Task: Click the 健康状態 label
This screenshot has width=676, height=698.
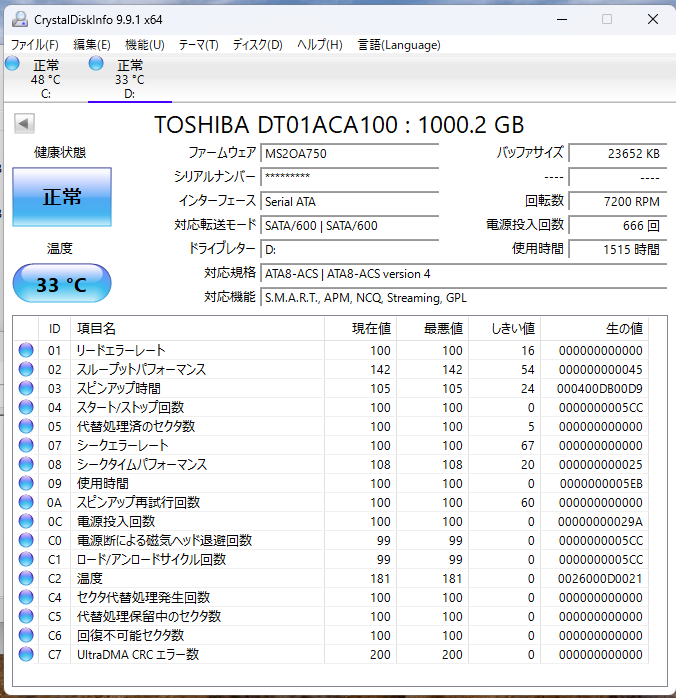Action: click(x=60, y=153)
